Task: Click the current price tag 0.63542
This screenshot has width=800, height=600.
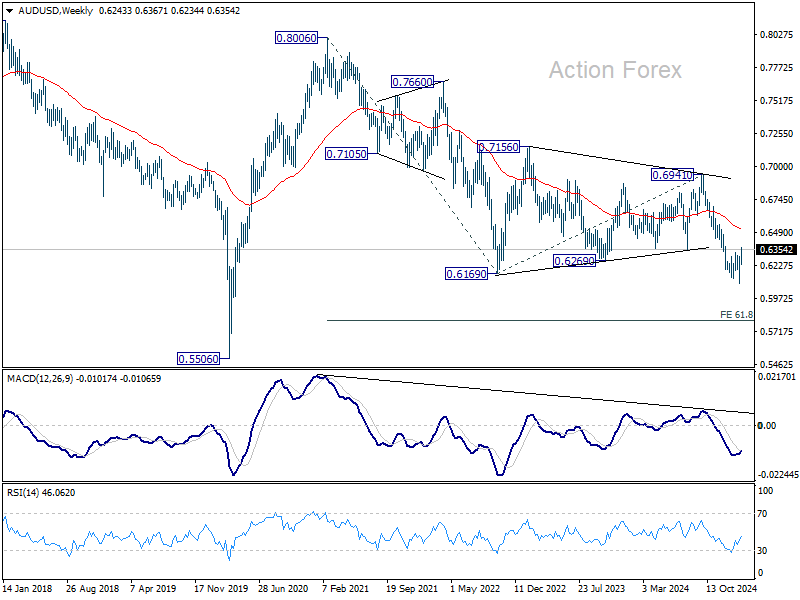Action: point(777,249)
